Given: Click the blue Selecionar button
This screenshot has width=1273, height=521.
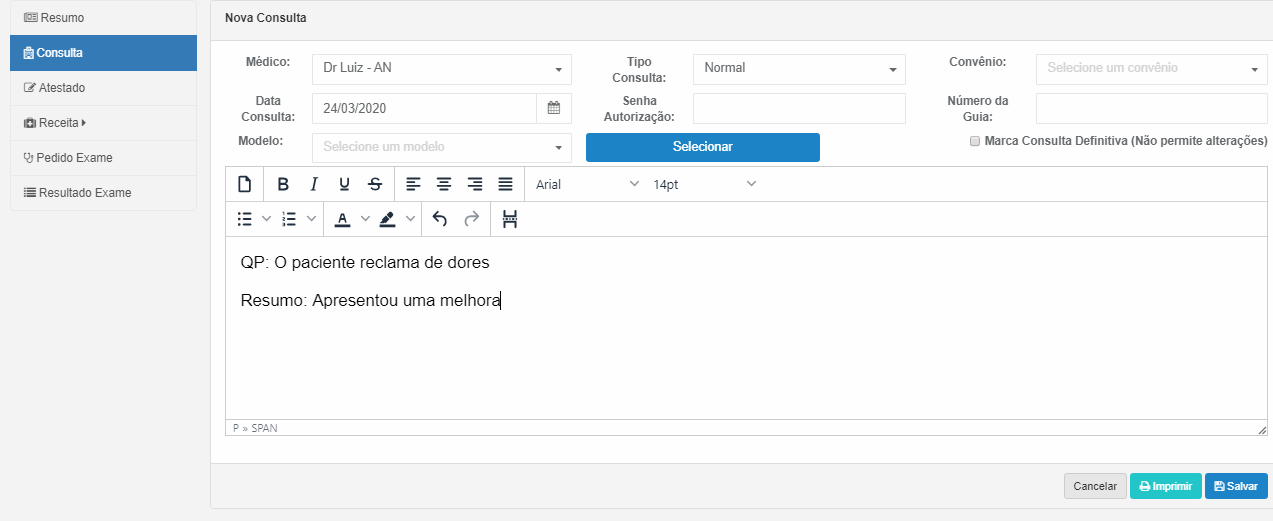Looking at the screenshot, I should click(x=702, y=147).
